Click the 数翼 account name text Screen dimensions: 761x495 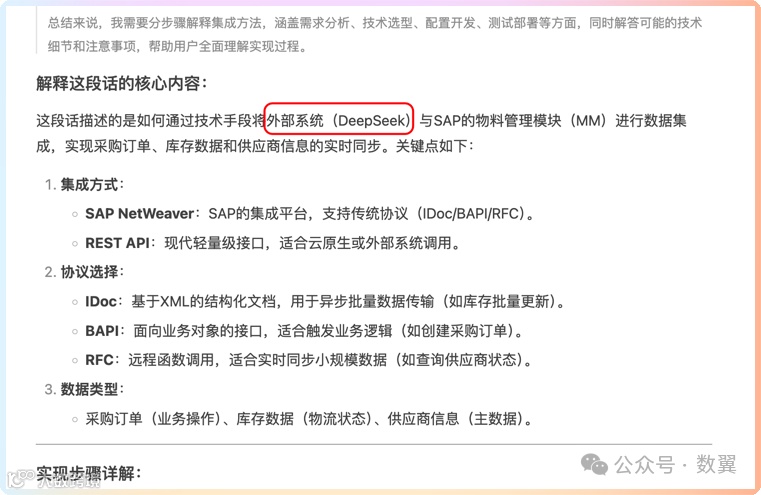click(x=716, y=464)
